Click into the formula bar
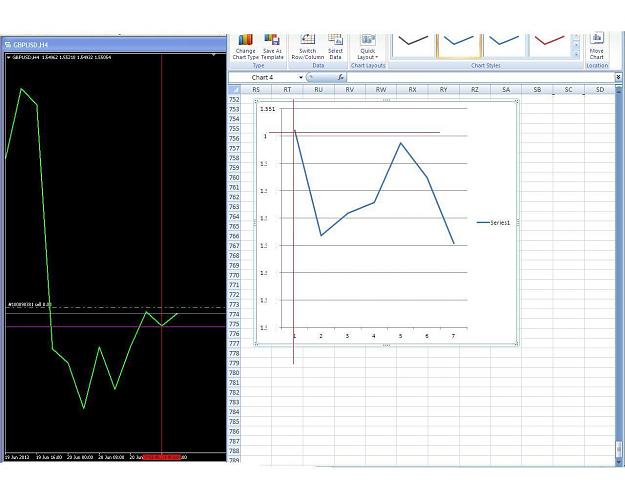Viewport: 625px width, 500px height. [480, 77]
